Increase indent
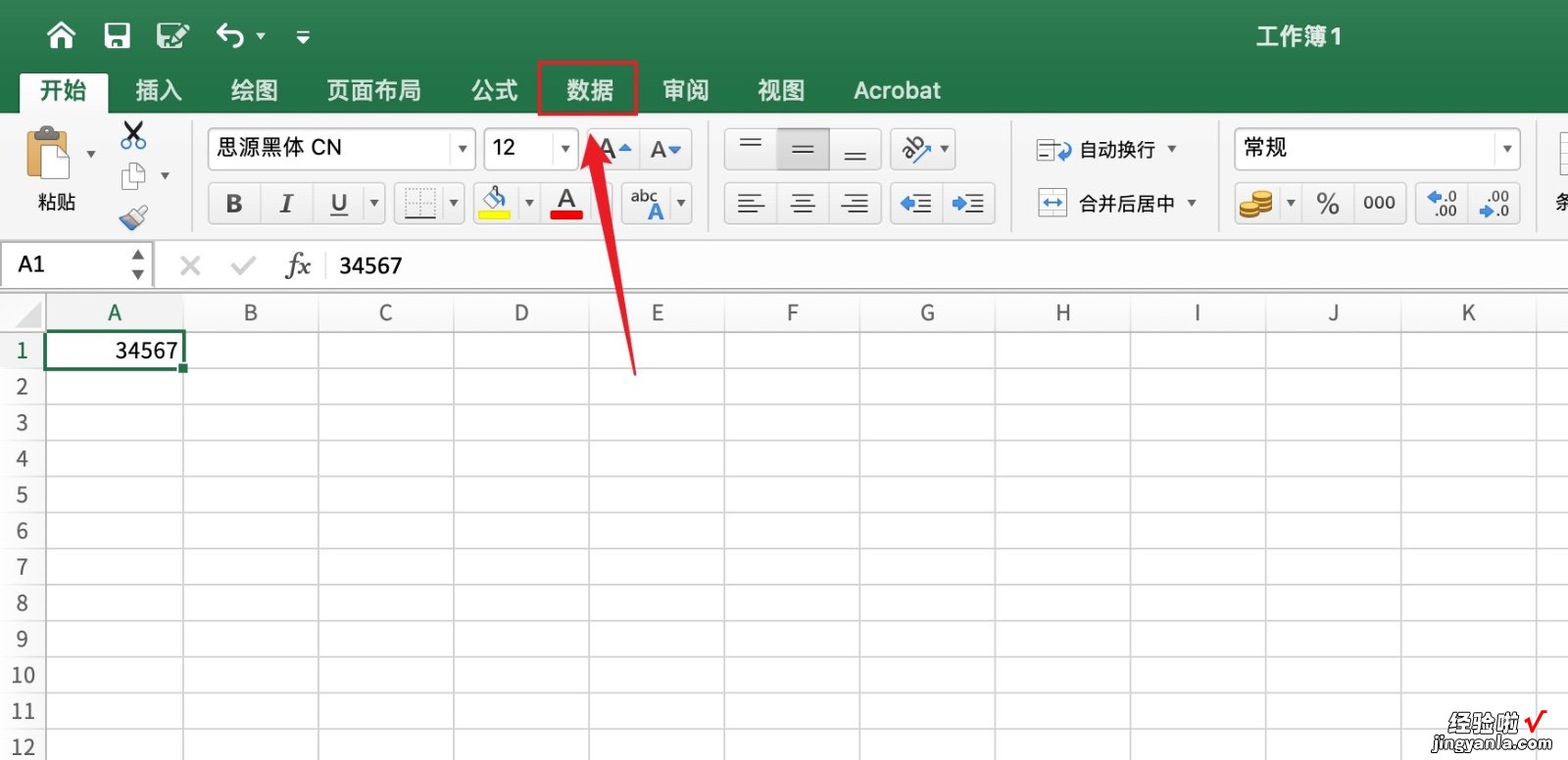Image resolution: width=1568 pixels, height=760 pixels. point(968,204)
